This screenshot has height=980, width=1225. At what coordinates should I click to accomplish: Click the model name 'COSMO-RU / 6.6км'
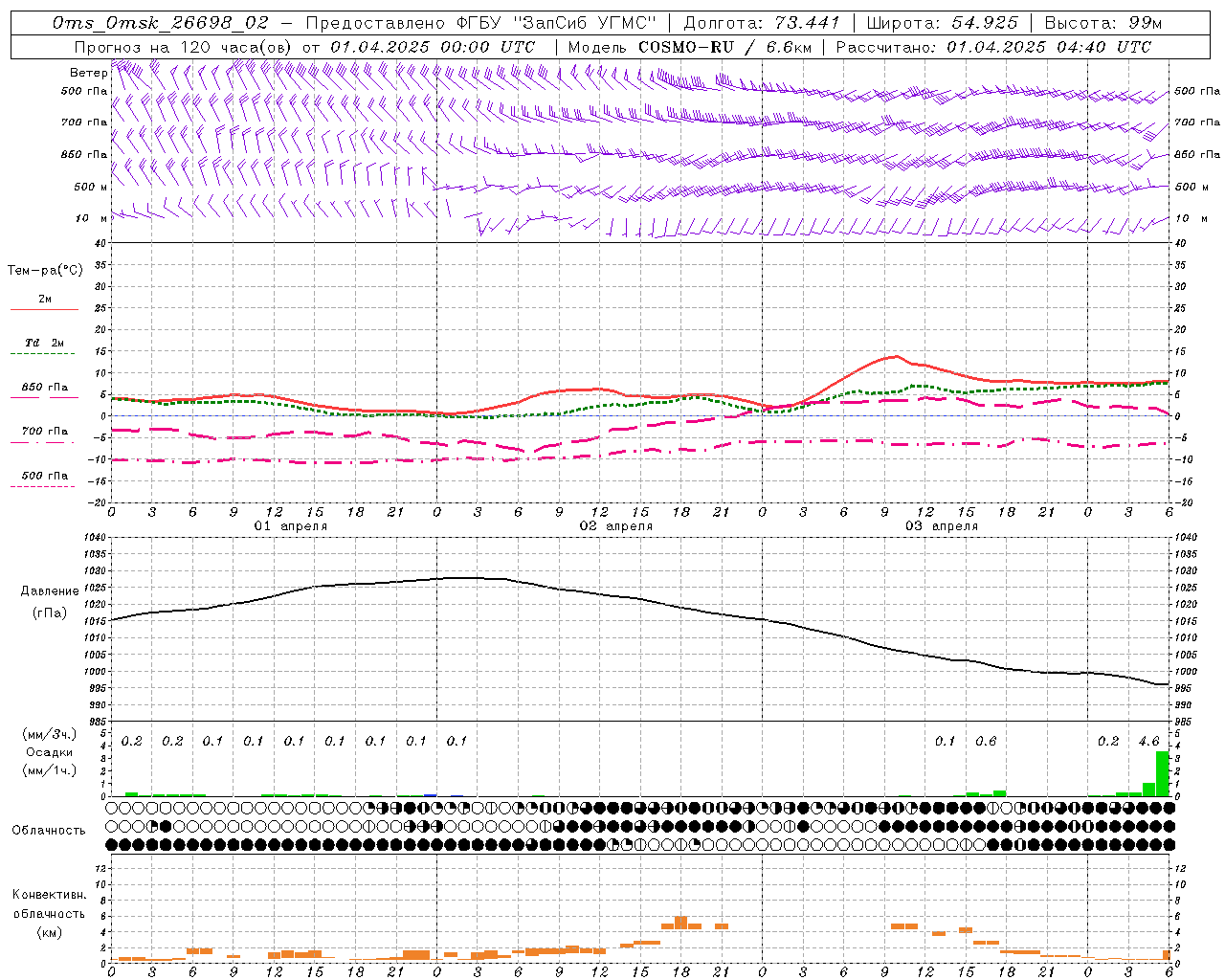click(724, 47)
